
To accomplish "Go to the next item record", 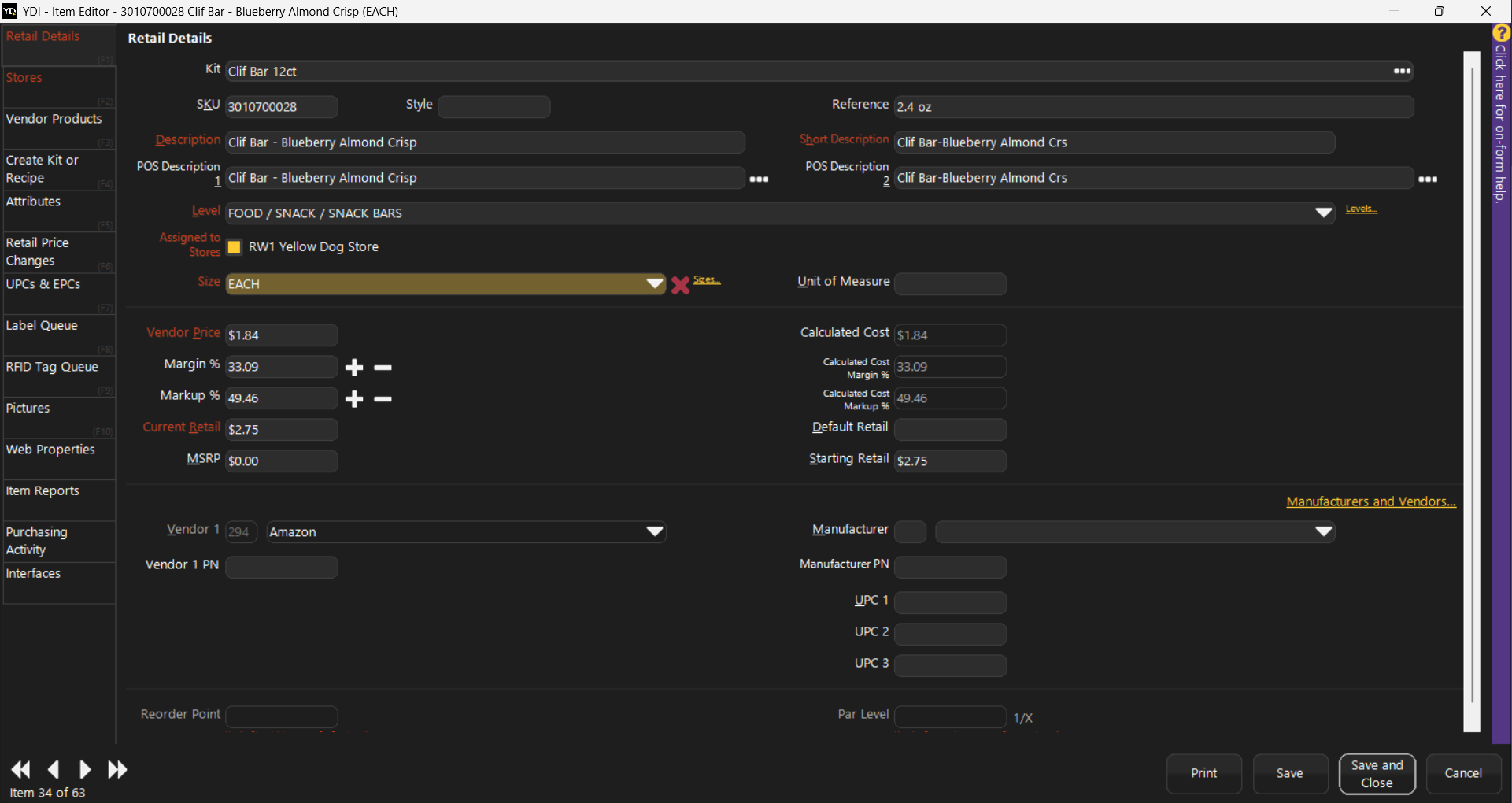I will pyautogui.click(x=85, y=769).
